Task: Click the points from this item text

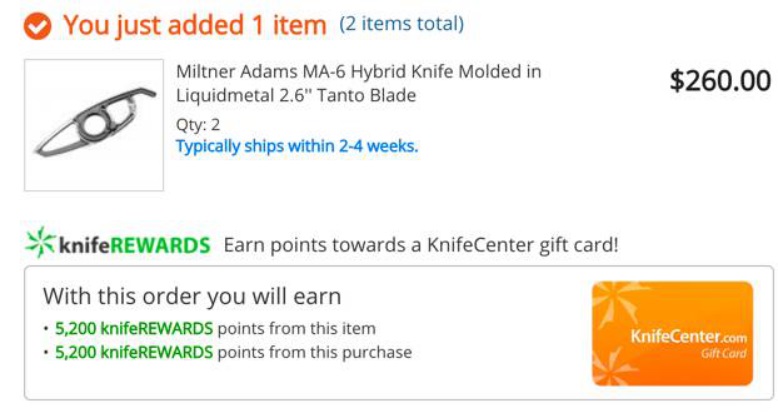Action: point(297,329)
